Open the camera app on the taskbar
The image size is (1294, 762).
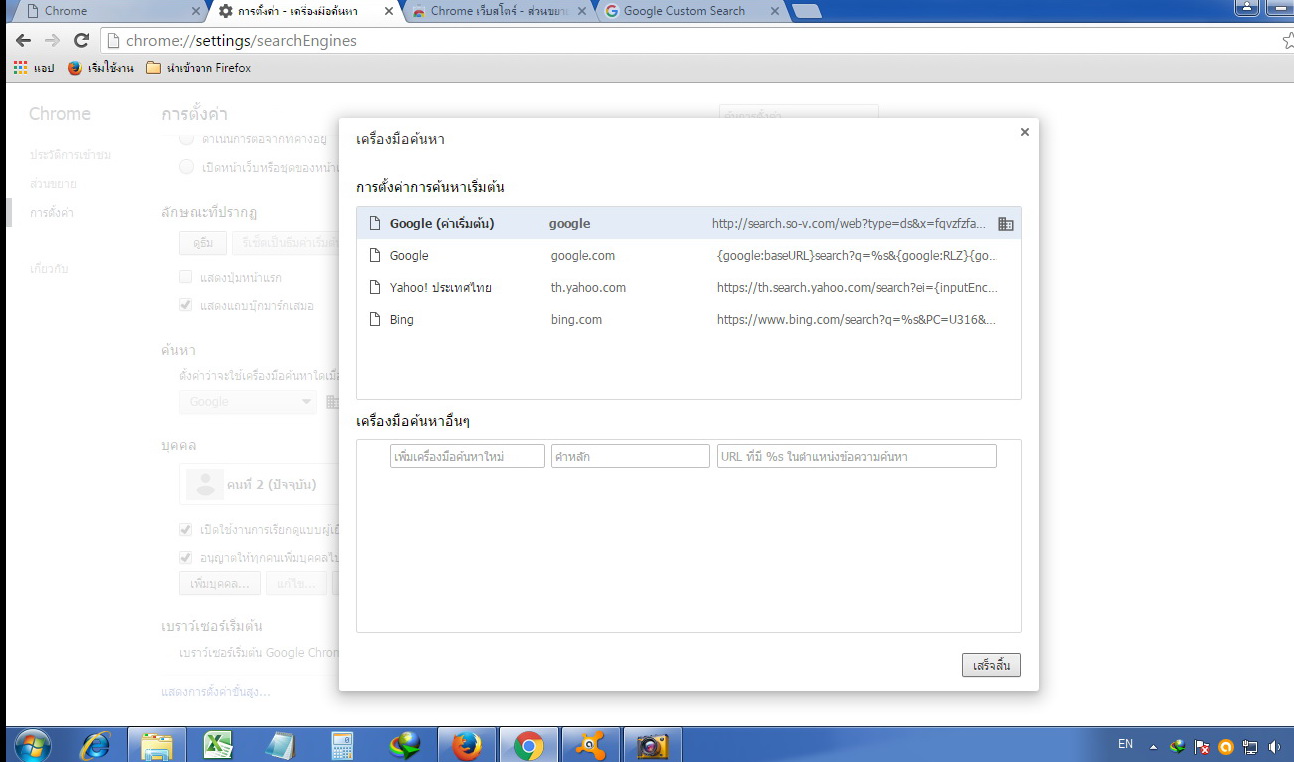tap(653, 745)
